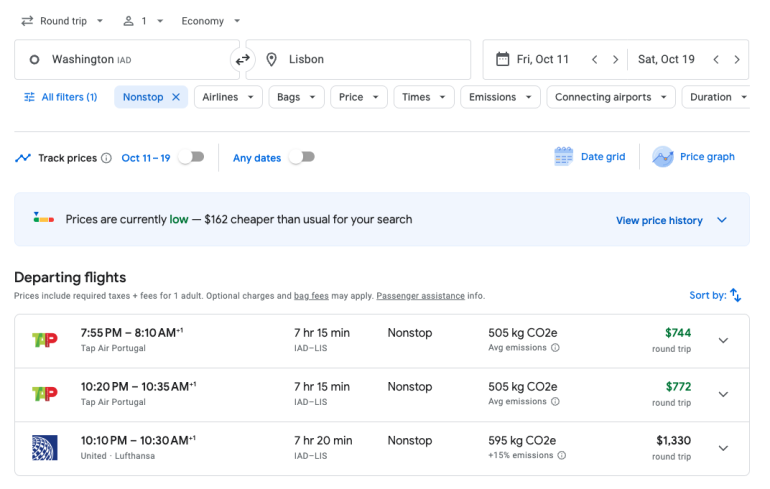770x489 pixels.
Task: Swap origin and destination airports
Action: 242,60
